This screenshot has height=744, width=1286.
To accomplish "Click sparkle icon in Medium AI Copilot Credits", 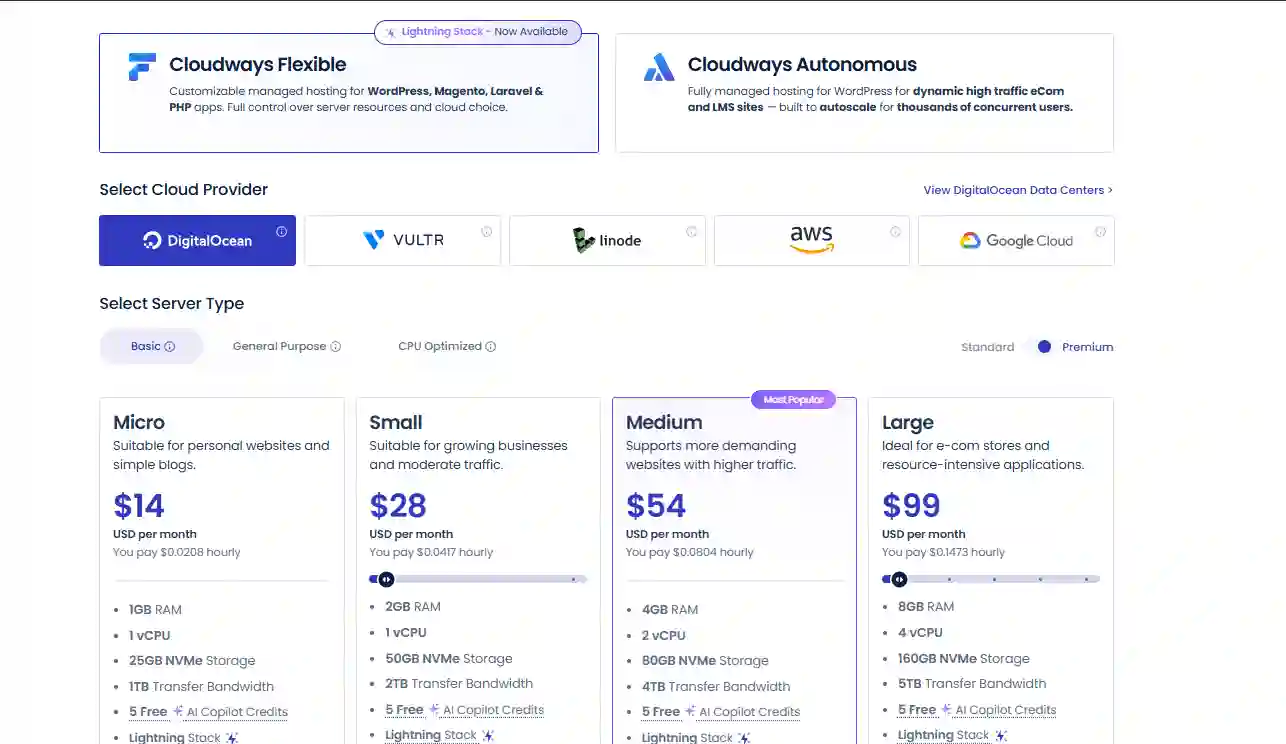I will pos(691,711).
